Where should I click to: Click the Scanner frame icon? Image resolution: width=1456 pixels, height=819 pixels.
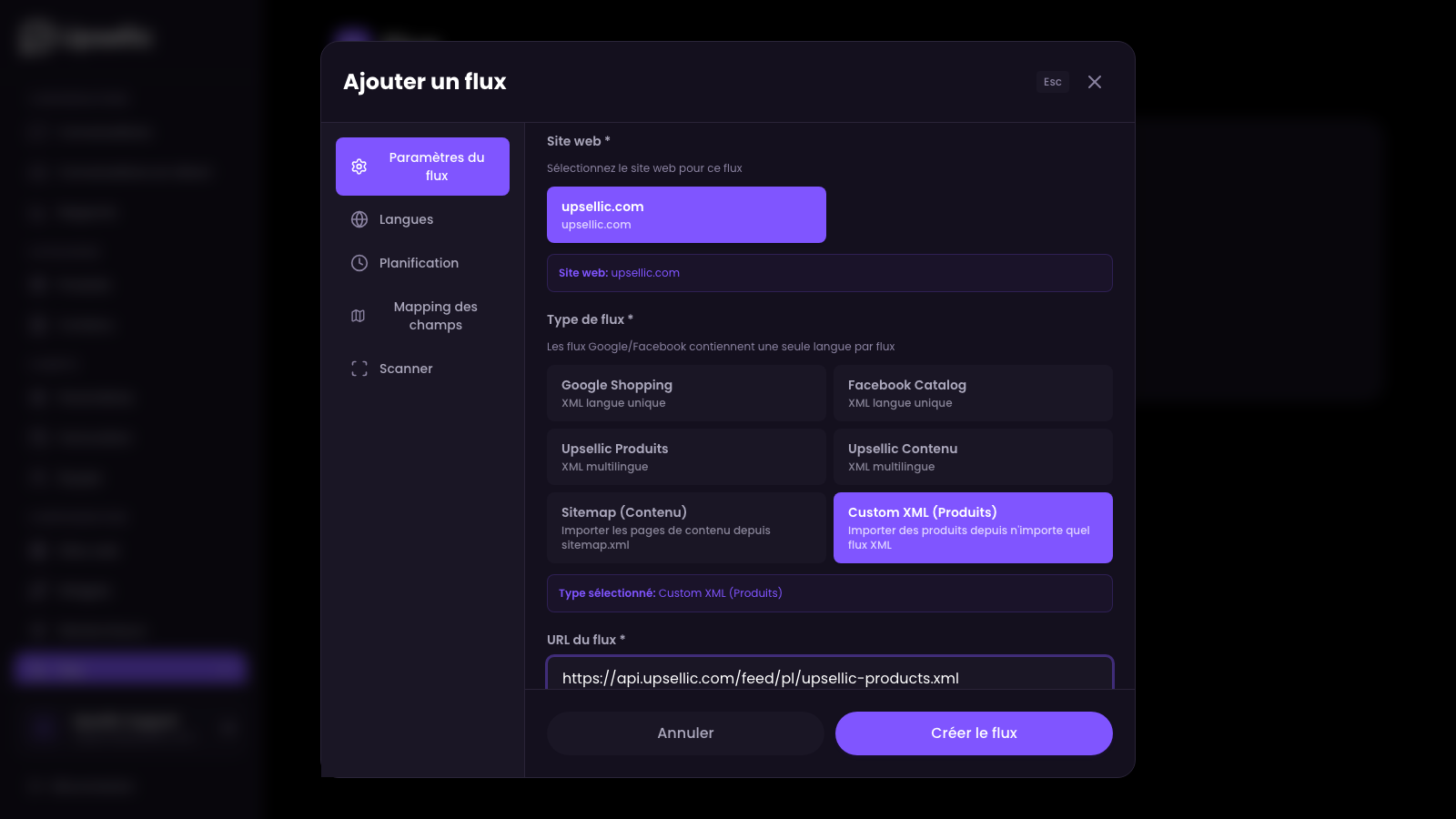(359, 369)
